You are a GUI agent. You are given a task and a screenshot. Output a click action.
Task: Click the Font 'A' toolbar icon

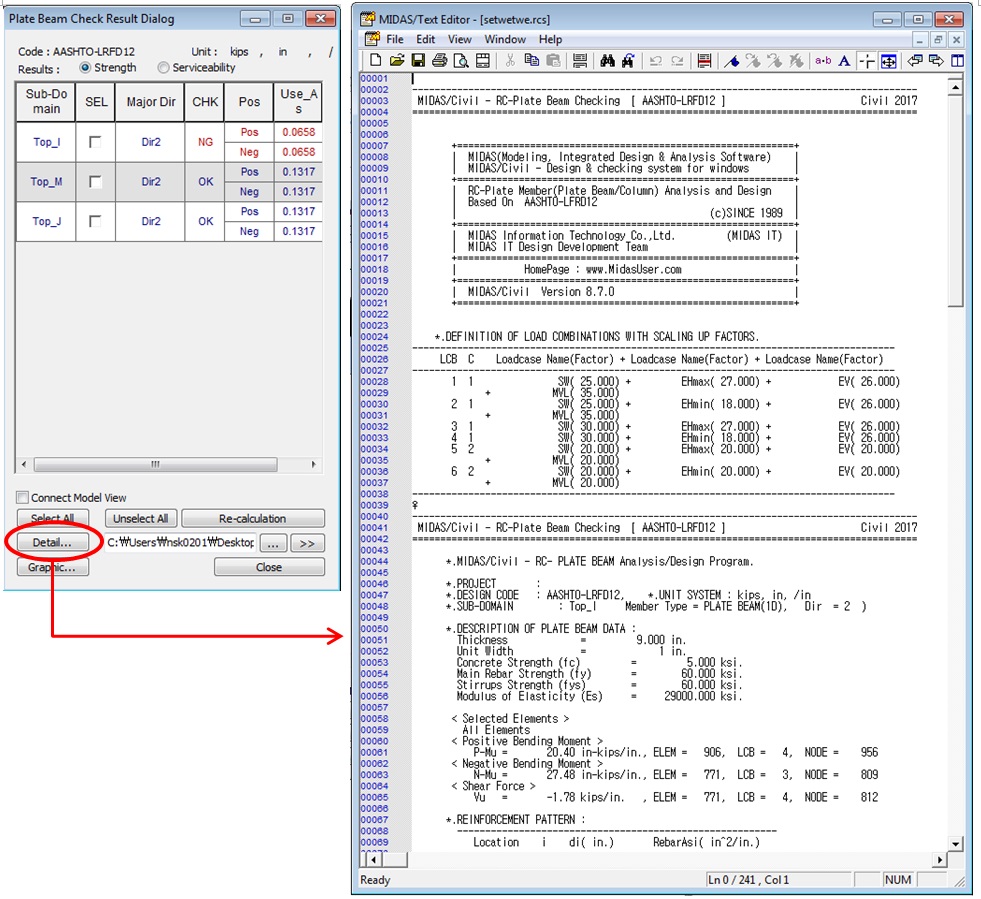844,61
